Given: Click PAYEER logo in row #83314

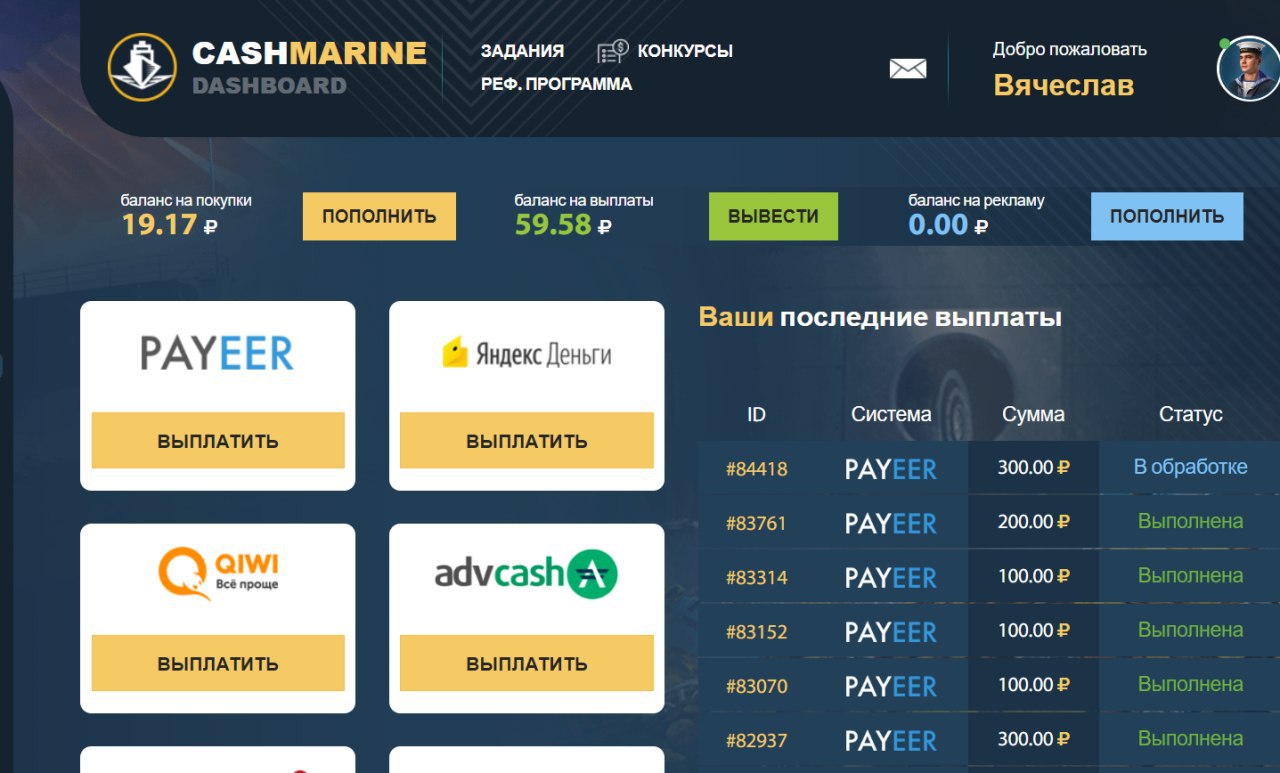Looking at the screenshot, I should [x=891, y=578].
